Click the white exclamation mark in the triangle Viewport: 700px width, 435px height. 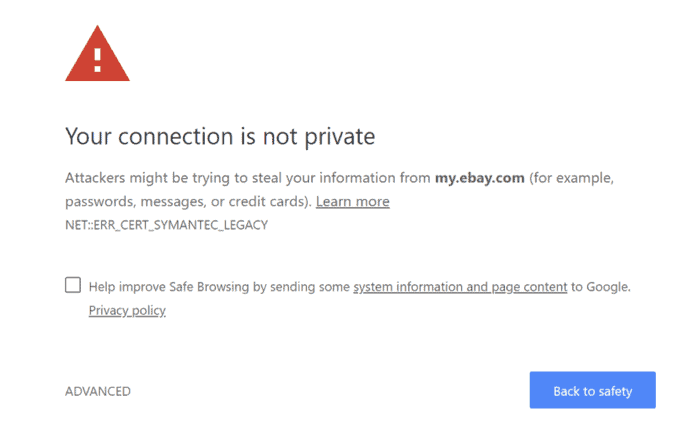point(97,59)
